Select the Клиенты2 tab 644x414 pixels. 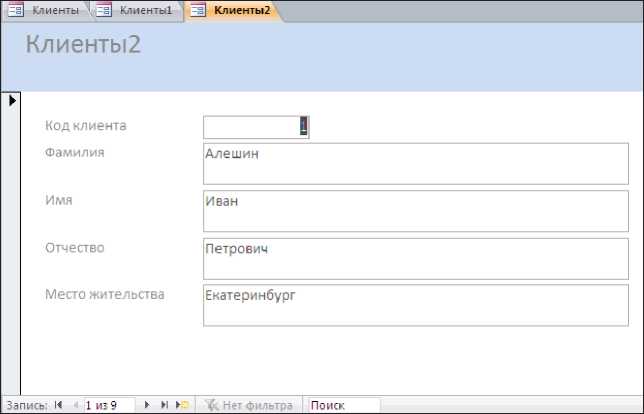(x=232, y=11)
